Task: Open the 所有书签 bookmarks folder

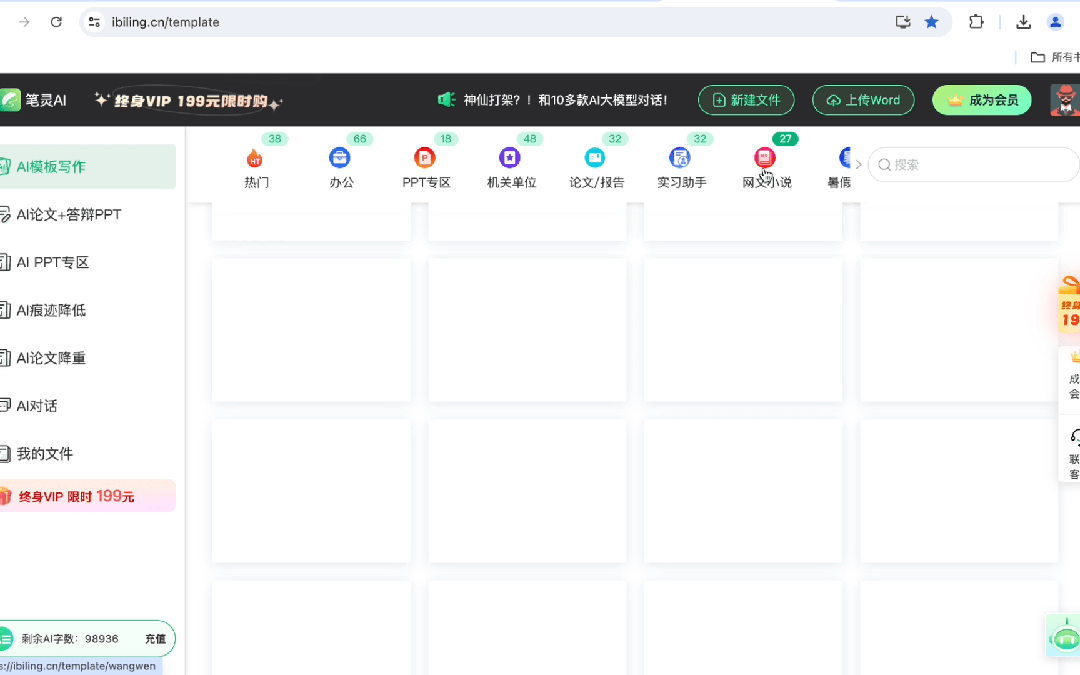Action: click(1055, 57)
